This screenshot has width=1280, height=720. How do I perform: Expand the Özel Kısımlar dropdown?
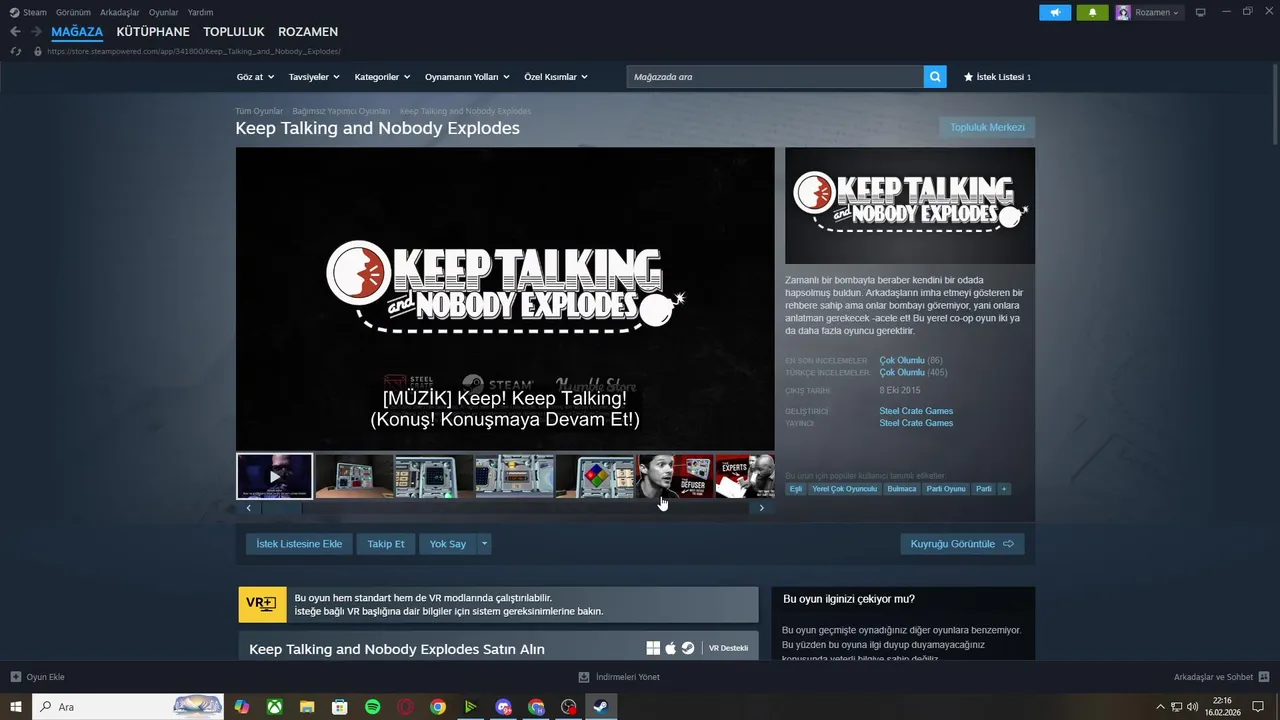tap(556, 77)
